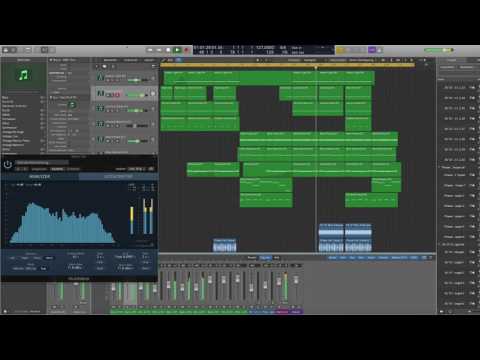Click the green music note library icon
Image resolution: width=480 pixels, height=360 pixels.
(x=23, y=75)
